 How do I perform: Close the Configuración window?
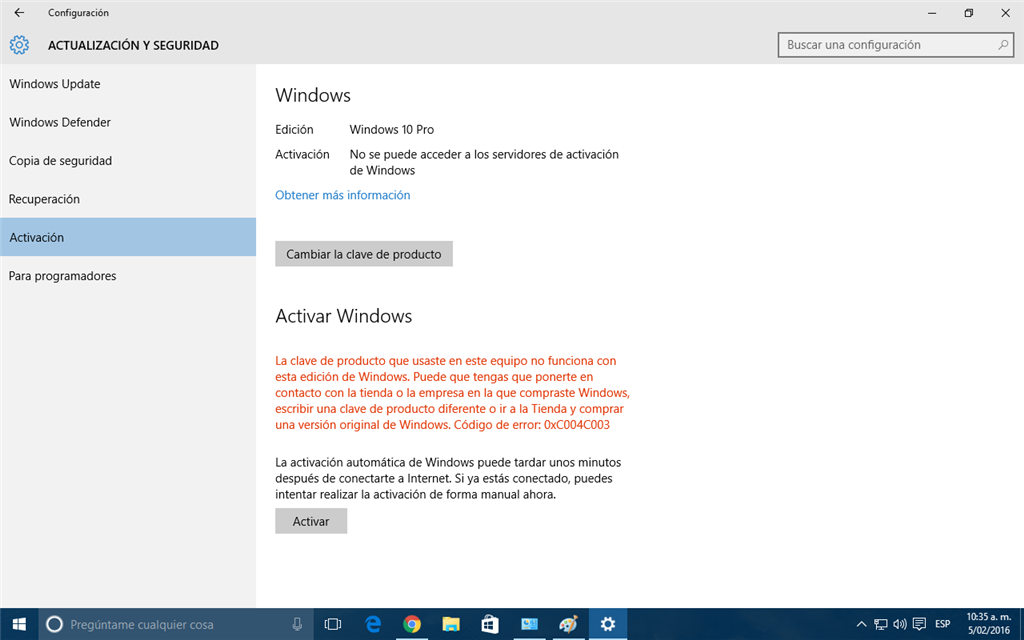(x=1005, y=12)
